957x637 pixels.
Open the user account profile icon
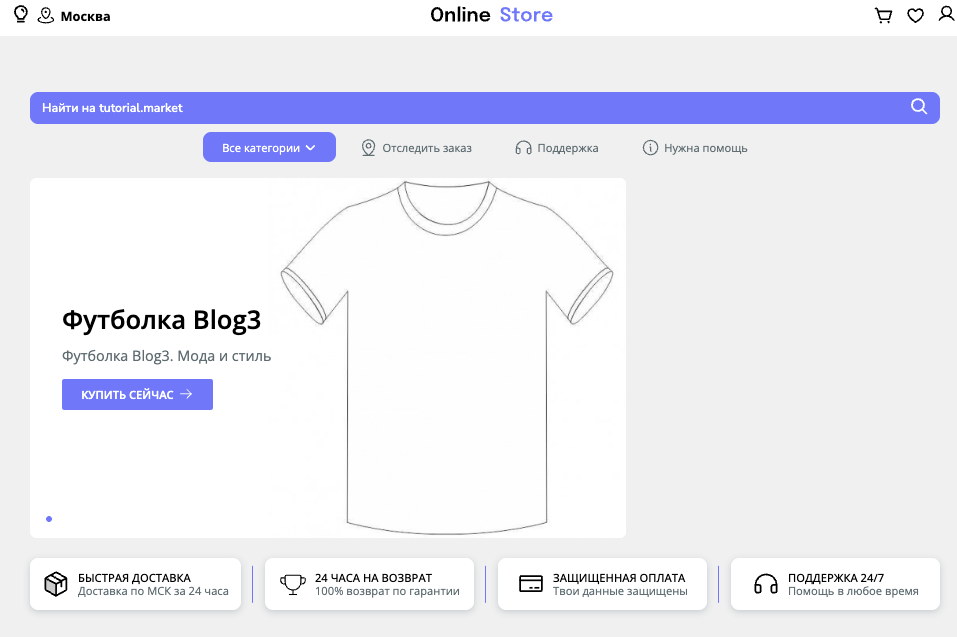click(x=946, y=14)
